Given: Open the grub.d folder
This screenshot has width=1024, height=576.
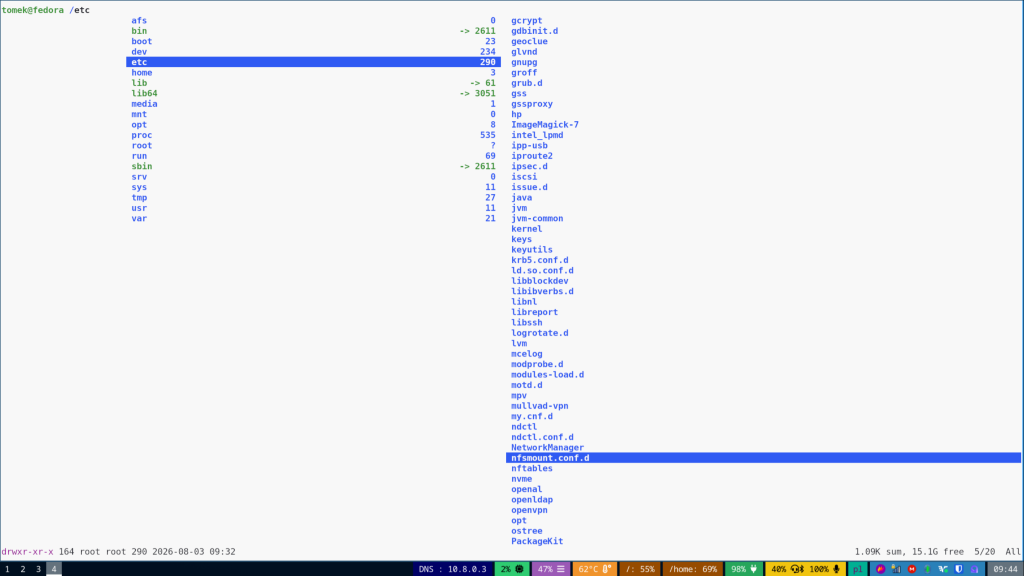Looking at the screenshot, I should pyautogui.click(x=526, y=83).
